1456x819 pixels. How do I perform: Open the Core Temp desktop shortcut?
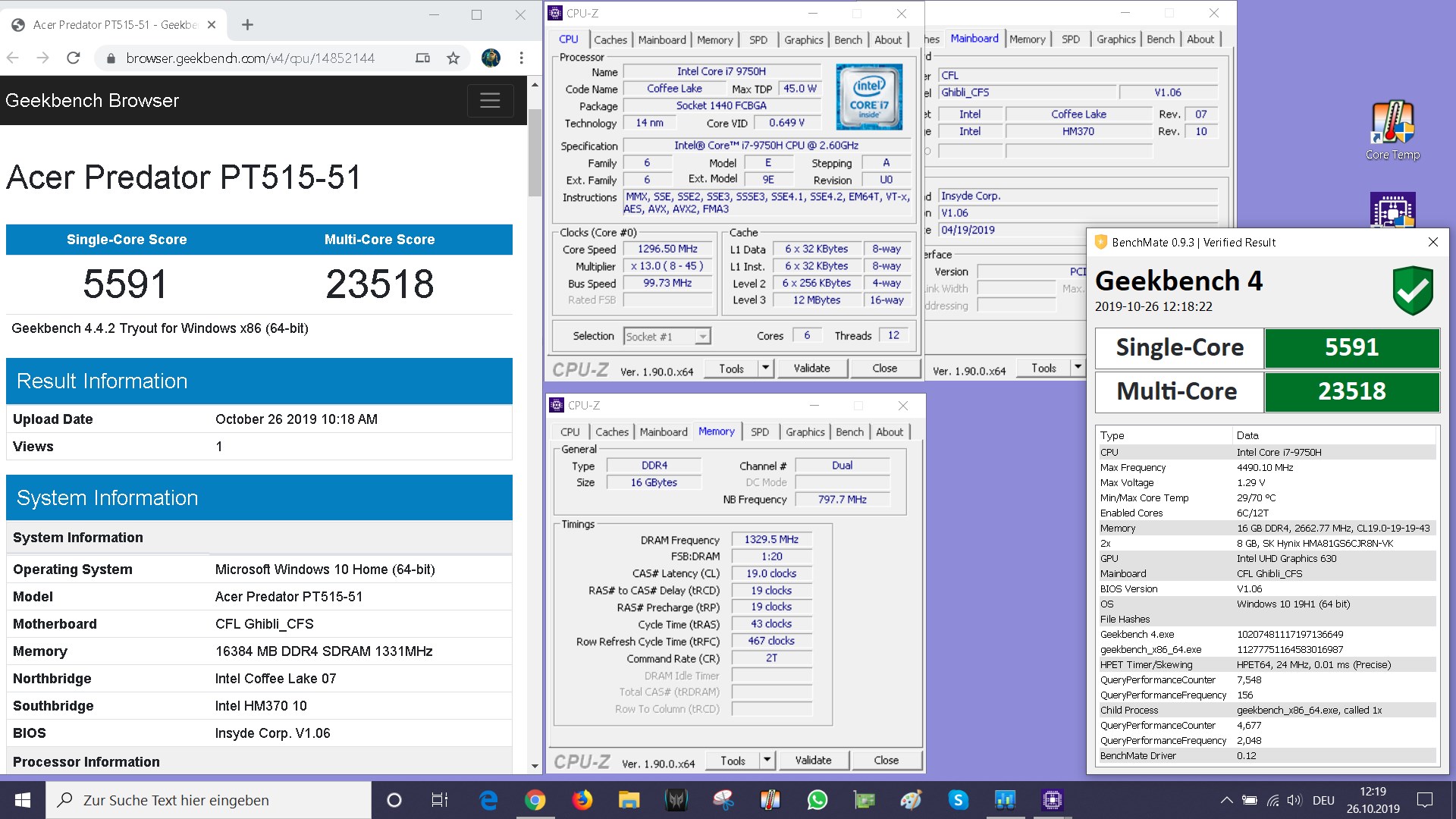point(1392,130)
